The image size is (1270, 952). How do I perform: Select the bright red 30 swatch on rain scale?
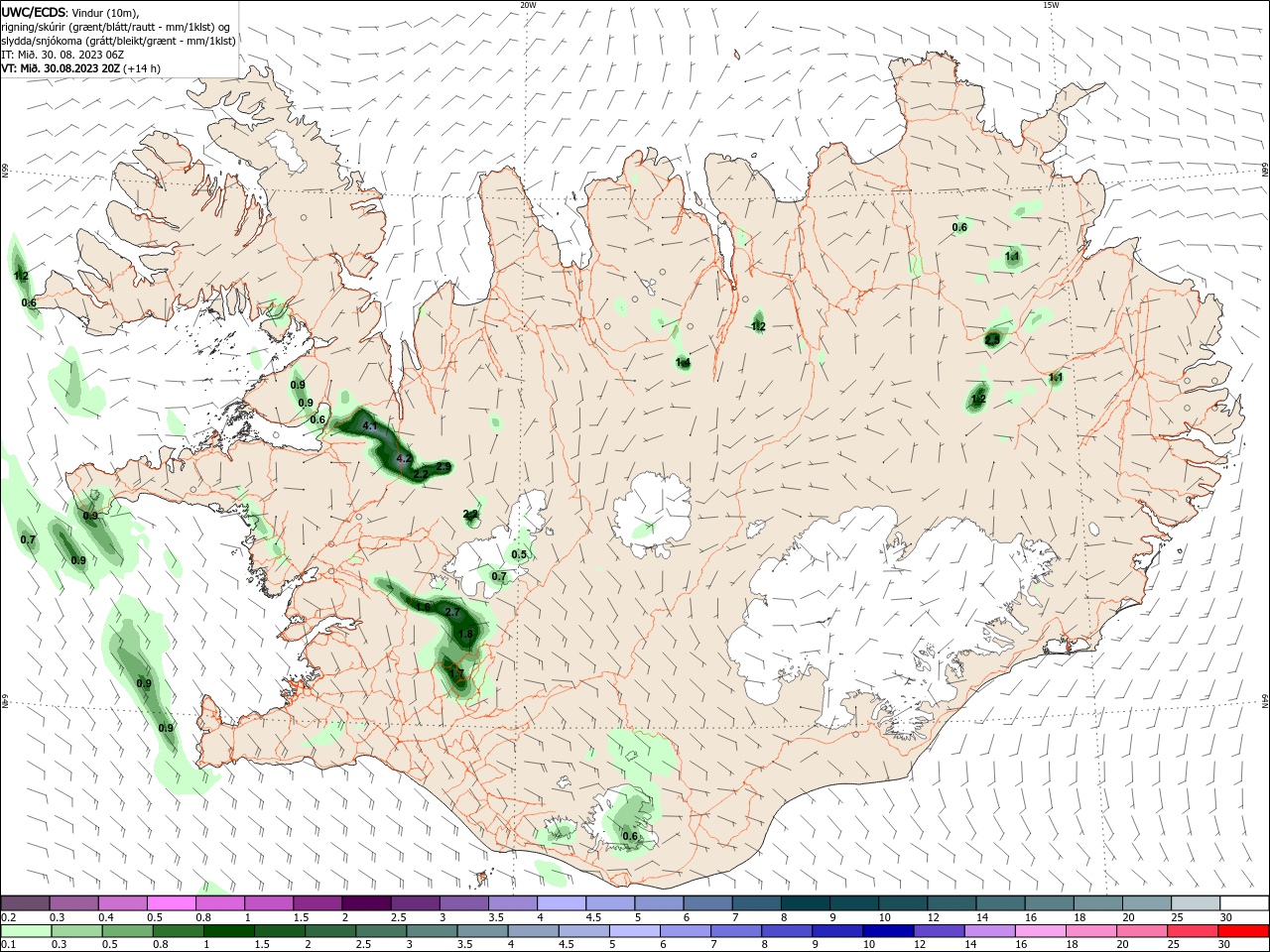click(1243, 931)
